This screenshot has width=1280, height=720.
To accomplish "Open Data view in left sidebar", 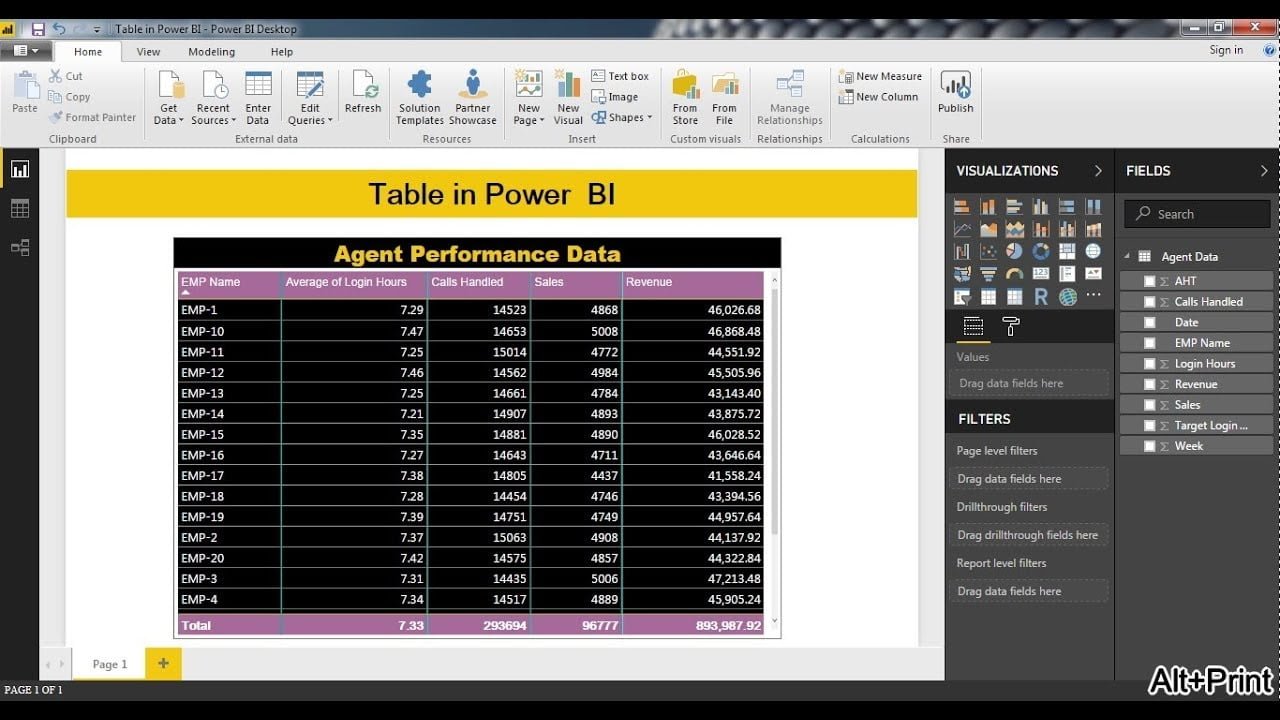I will 20,208.
